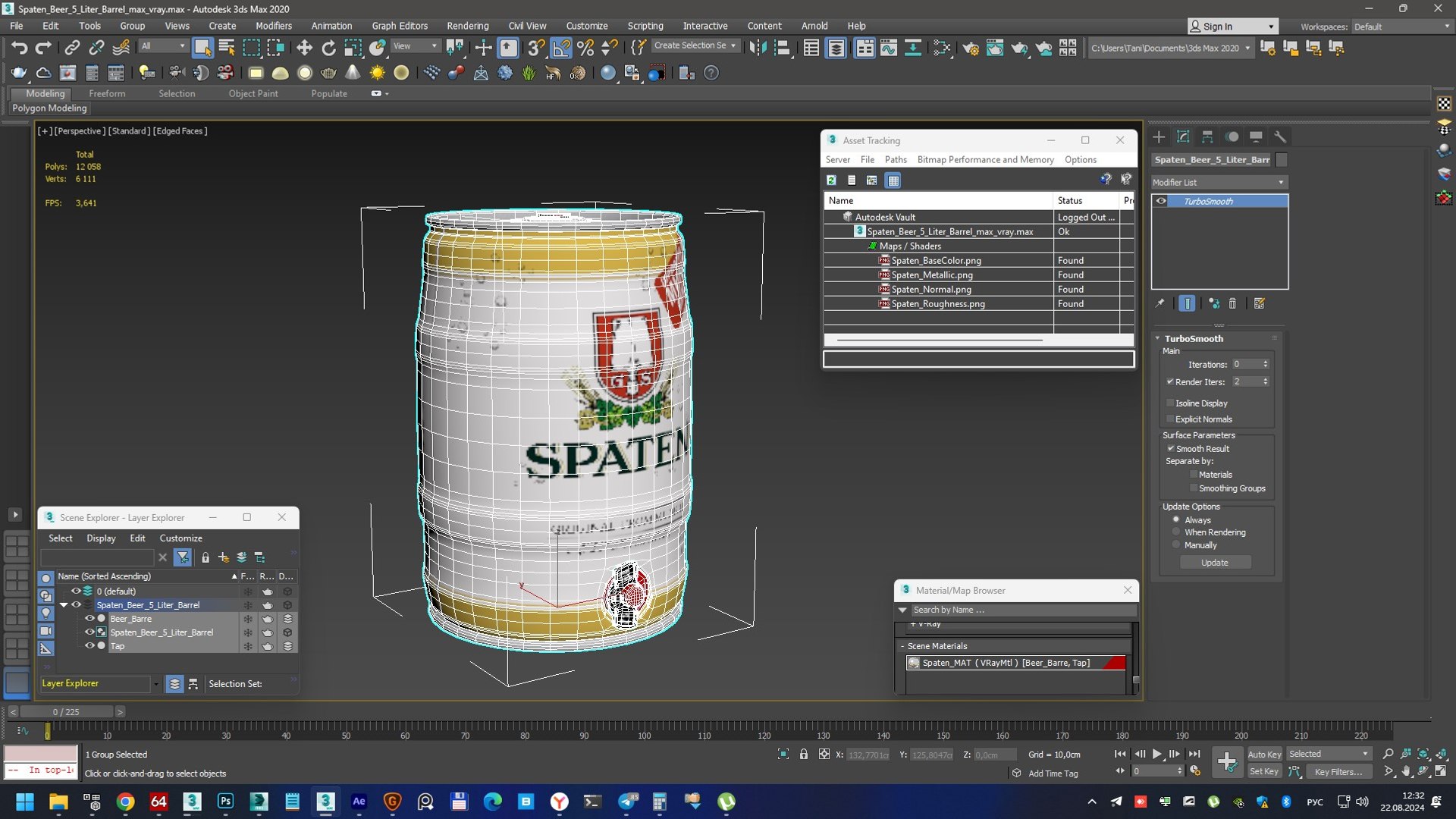This screenshot has height=819, width=1456.
Task: Toggle the Render Iters checkbox
Action: point(1170,381)
